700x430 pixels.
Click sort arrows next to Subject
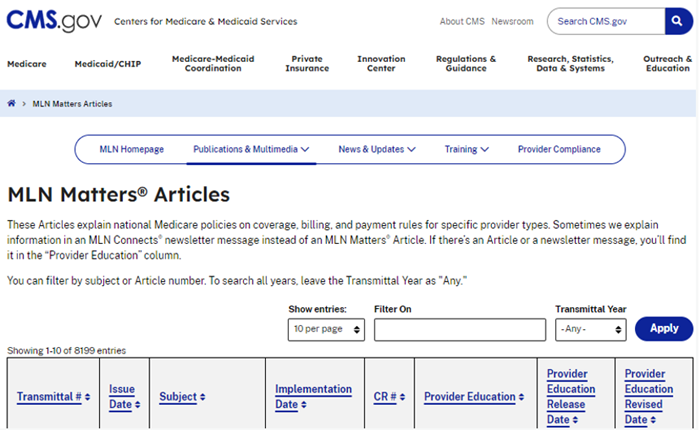[x=203, y=397]
